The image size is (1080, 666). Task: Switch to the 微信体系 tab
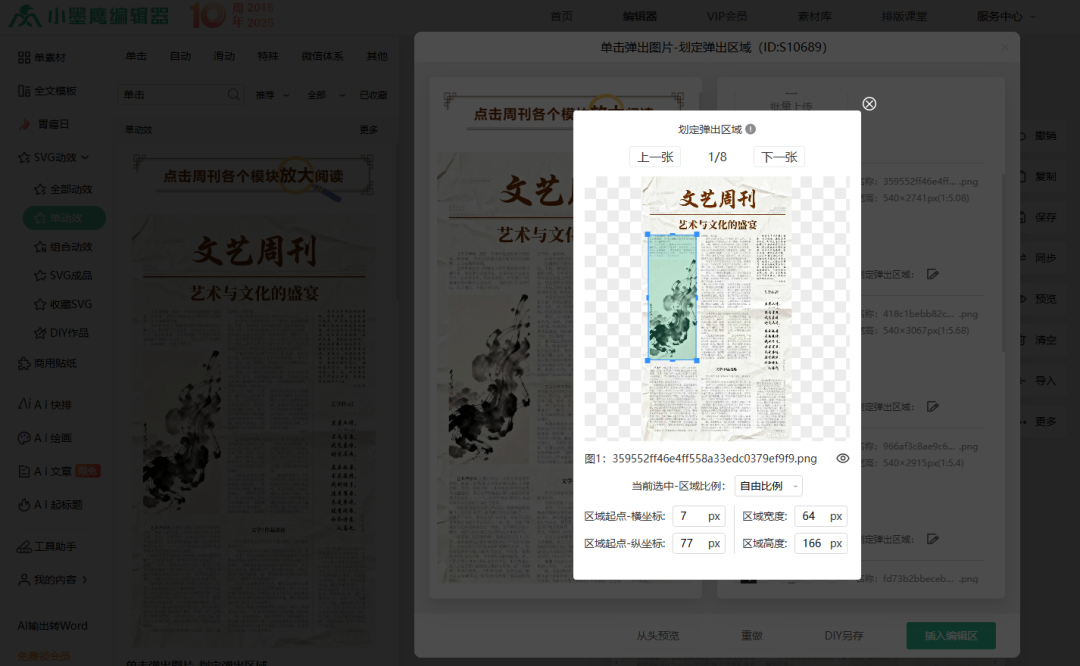pos(322,56)
